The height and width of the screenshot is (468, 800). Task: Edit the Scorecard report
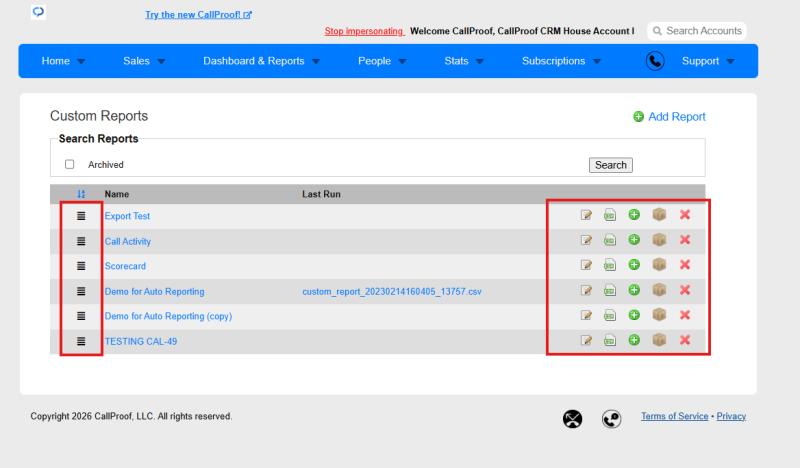pos(586,265)
